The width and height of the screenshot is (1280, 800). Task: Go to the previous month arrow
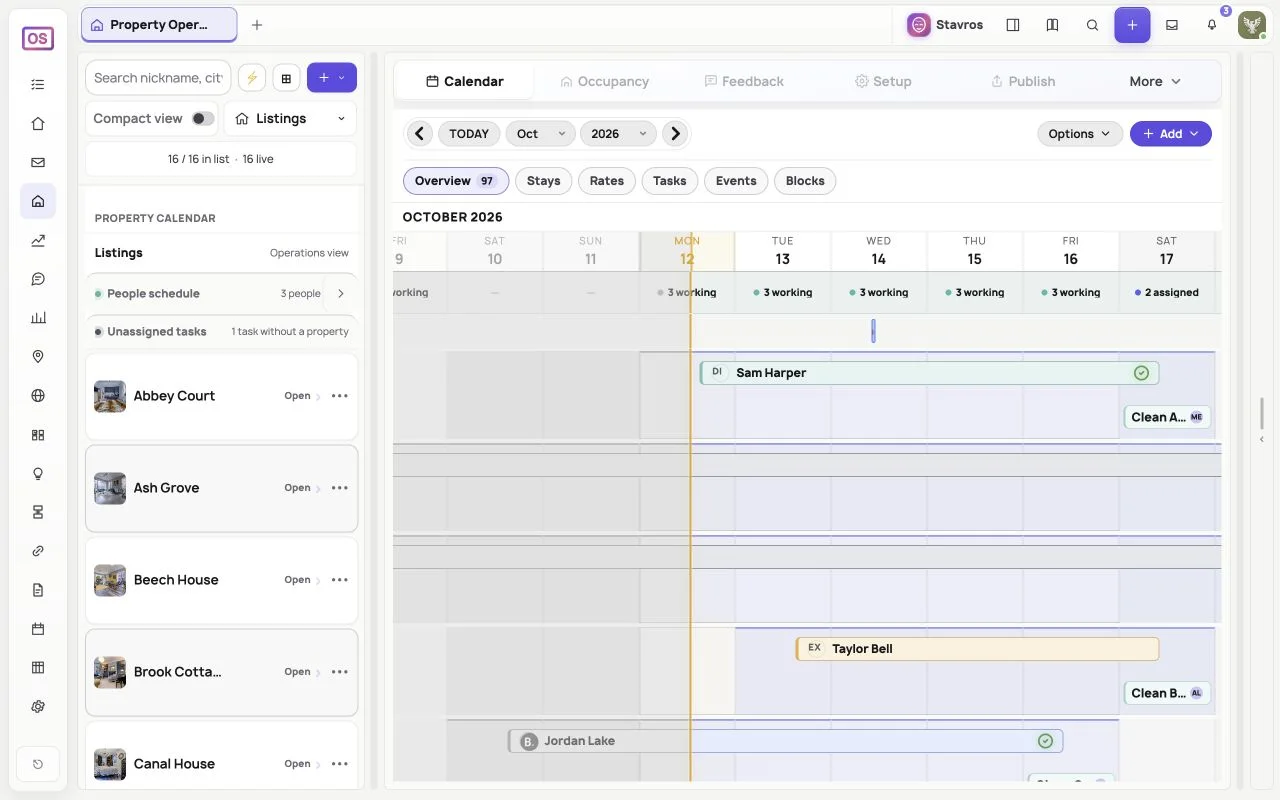point(420,134)
